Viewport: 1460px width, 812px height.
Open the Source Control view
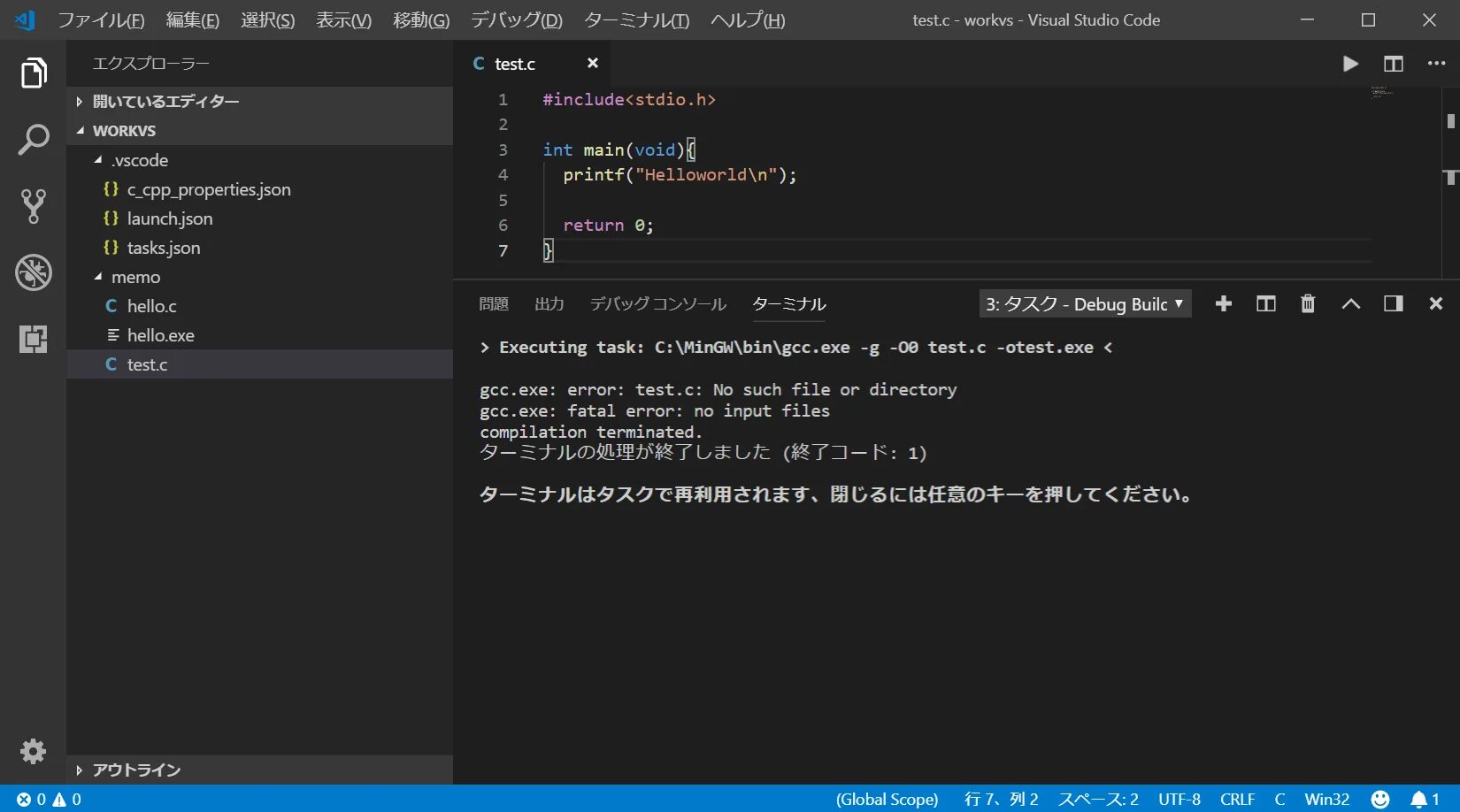pyautogui.click(x=33, y=206)
